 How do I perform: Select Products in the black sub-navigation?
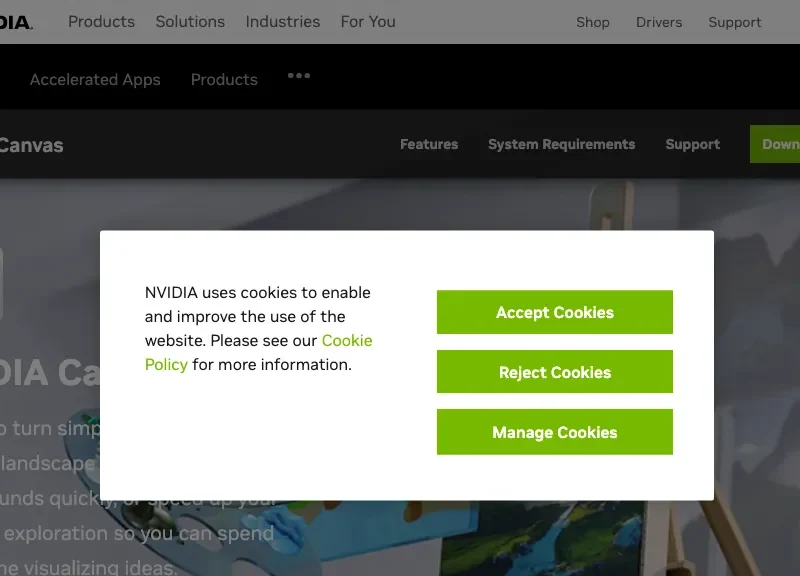coord(224,80)
